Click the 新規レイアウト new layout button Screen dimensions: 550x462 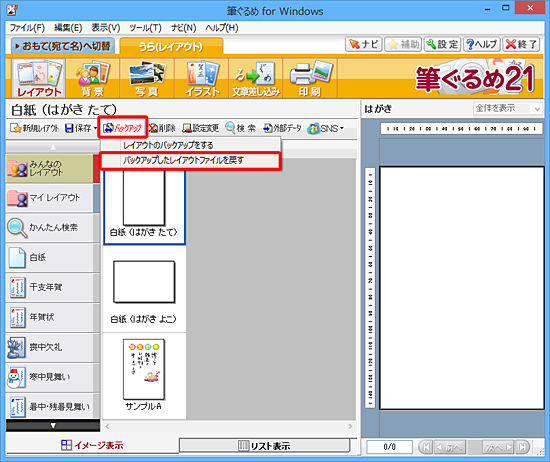coord(34,128)
